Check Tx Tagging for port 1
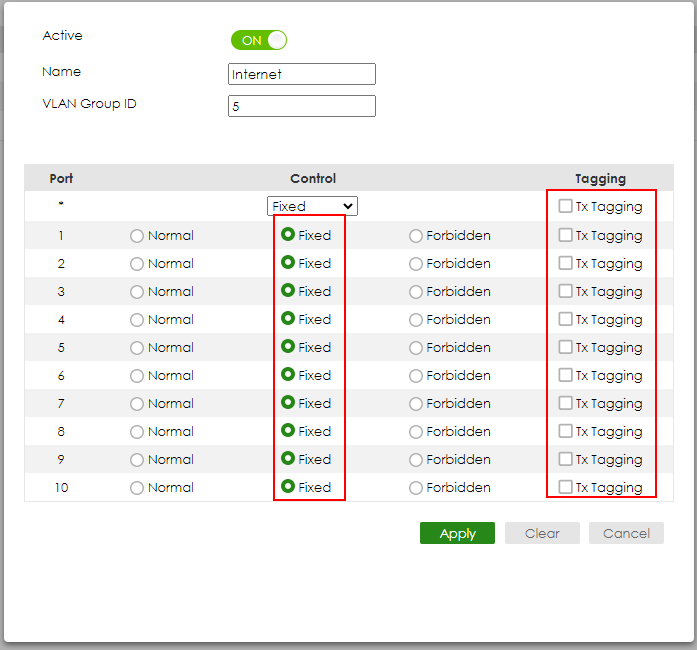 [x=566, y=235]
